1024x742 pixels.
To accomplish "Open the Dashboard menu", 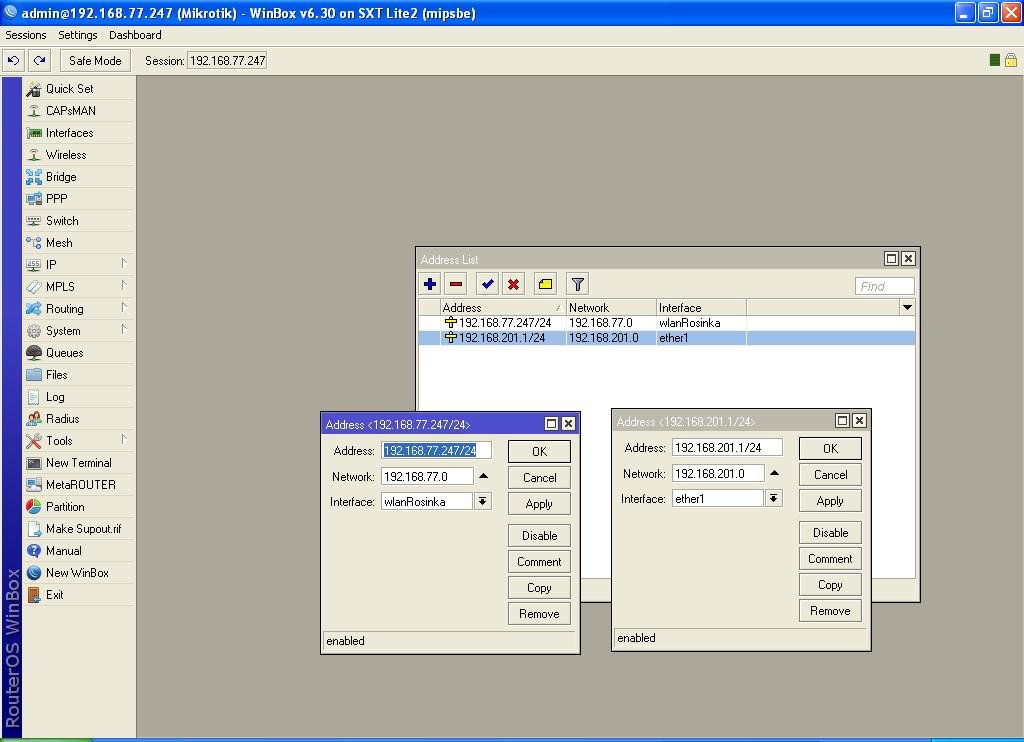I will (x=135, y=35).
